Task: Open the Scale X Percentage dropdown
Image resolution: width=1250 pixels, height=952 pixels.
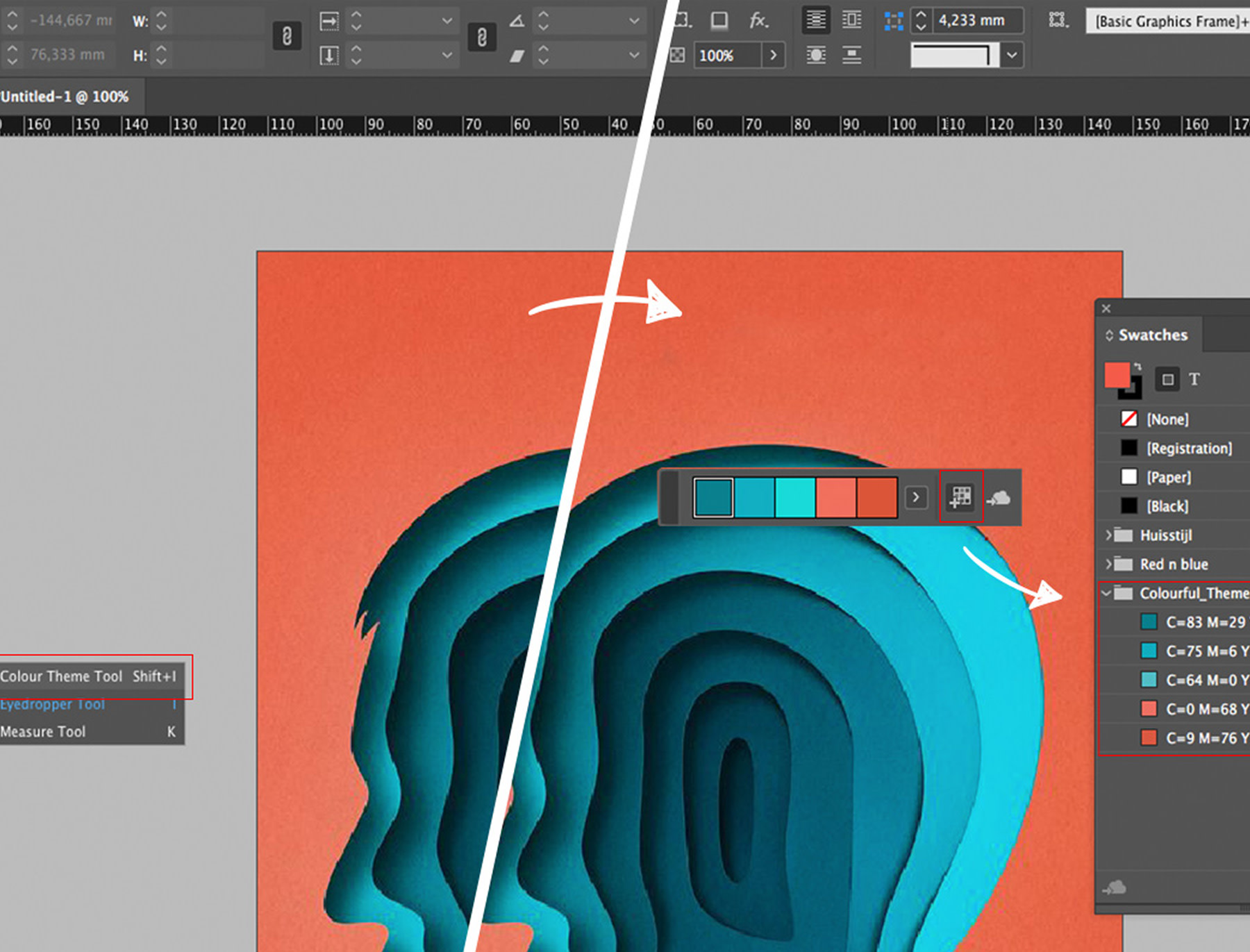Action: pyautogui.click(x=447, y=21)
